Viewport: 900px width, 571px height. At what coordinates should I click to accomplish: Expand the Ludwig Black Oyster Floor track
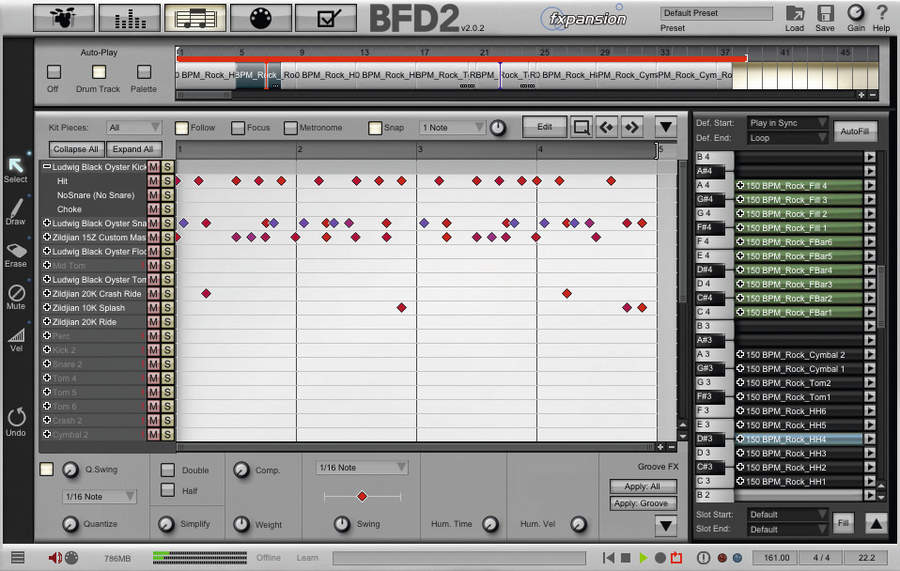point(47,251)
